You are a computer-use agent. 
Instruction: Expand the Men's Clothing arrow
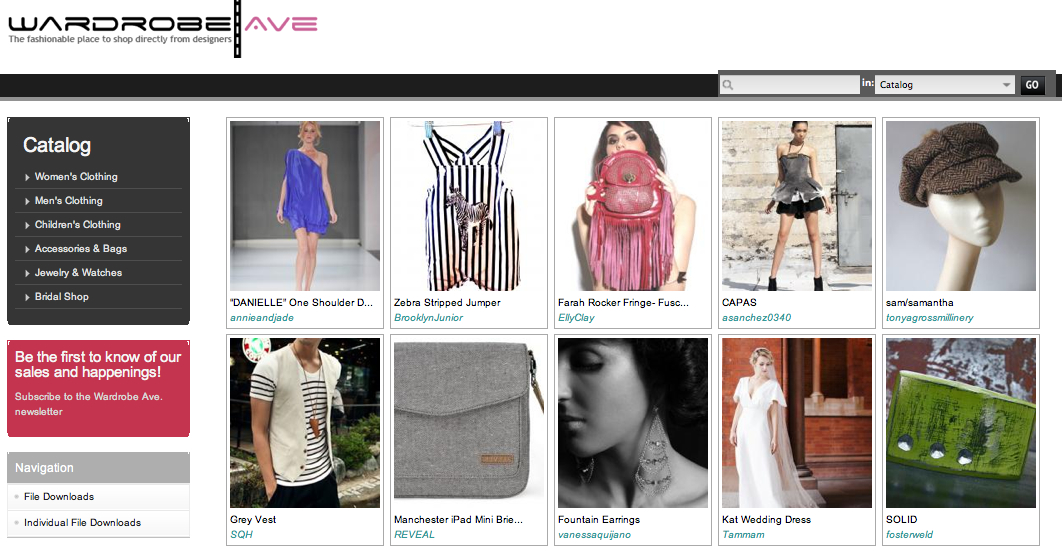tap(27, 201)
